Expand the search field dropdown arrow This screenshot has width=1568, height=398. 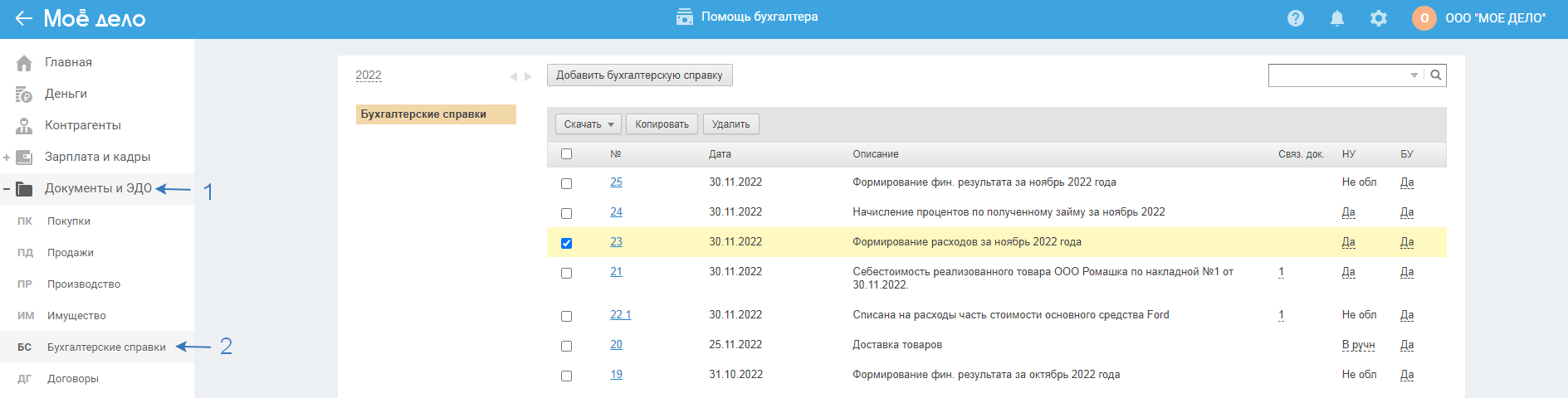tap(1414, 75)
